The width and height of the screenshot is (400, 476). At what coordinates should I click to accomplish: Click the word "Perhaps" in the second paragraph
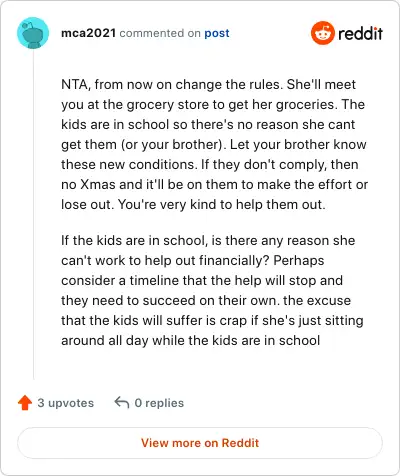(299, 261)
